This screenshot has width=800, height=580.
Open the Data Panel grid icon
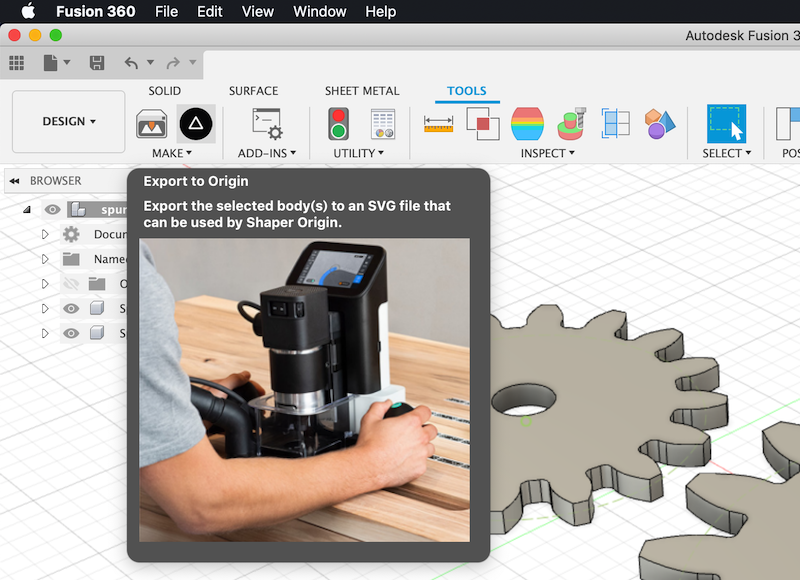pyautogui.click(x=16, y=63)
